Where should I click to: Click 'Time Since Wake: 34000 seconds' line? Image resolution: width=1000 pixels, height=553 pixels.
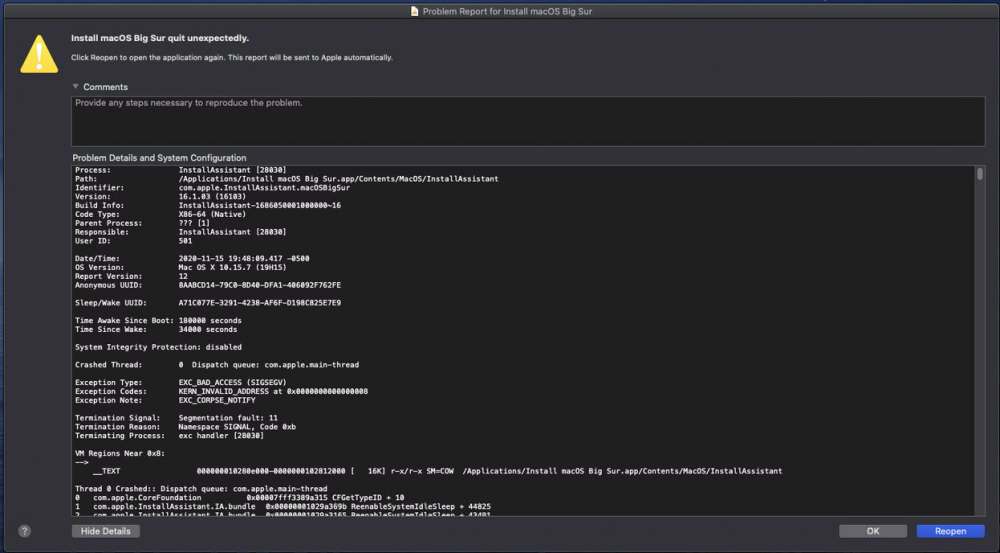(x=156, y=330)
